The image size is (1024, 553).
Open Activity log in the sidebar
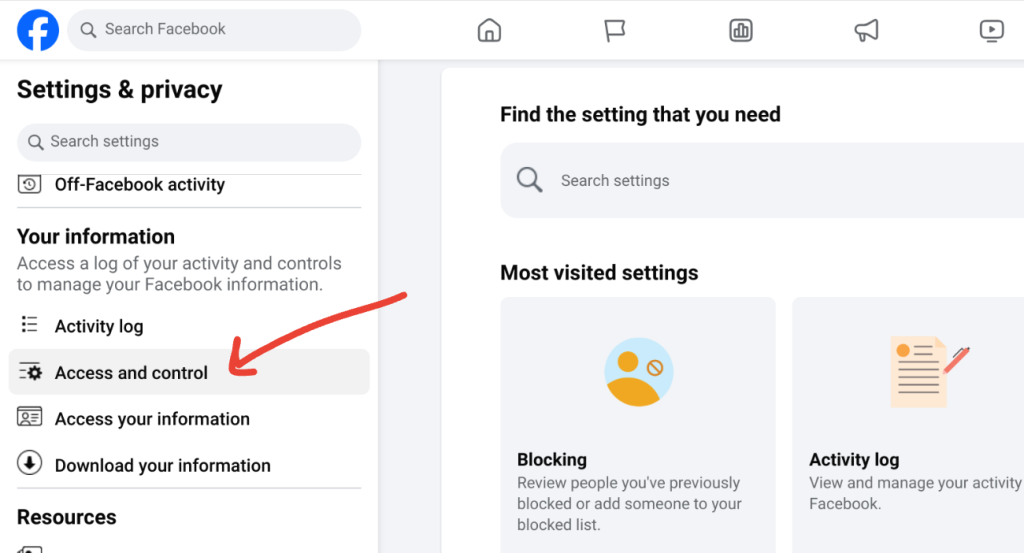[x=99, y=326]
